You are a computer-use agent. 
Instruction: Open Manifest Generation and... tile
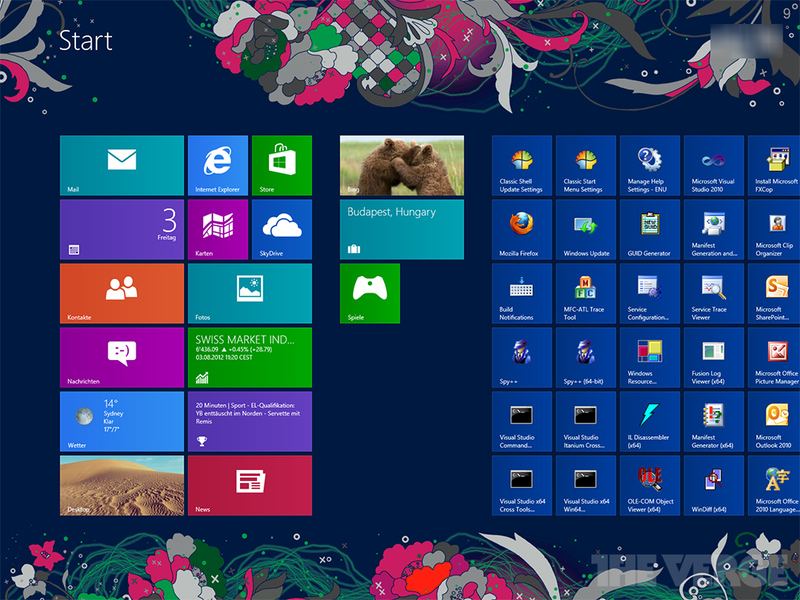(714, 230)
